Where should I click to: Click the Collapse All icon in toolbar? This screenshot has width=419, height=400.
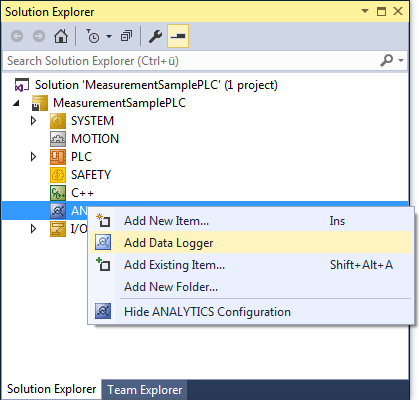[126, 36]
